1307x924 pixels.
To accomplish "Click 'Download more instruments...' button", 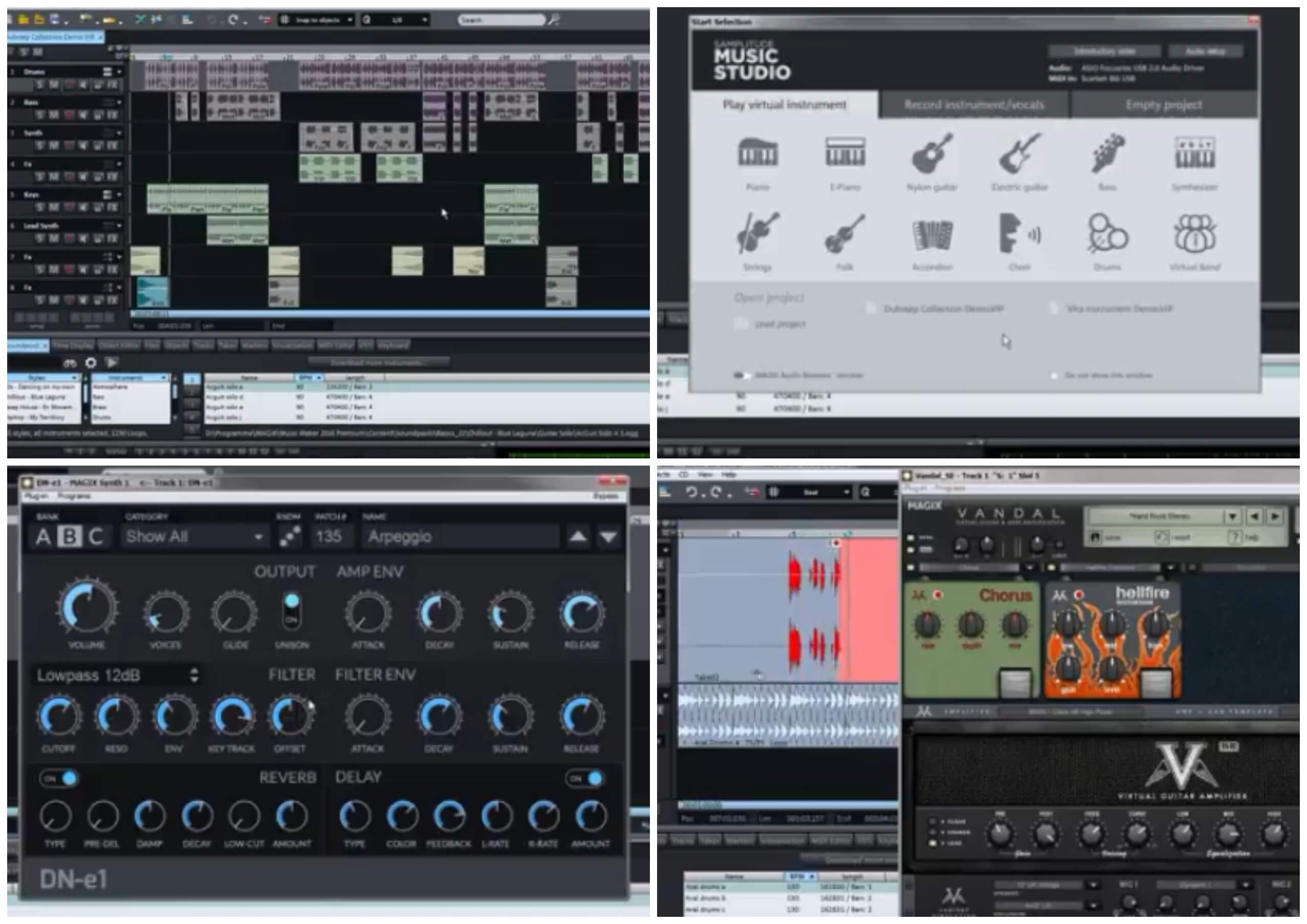I will pos(379,362).
